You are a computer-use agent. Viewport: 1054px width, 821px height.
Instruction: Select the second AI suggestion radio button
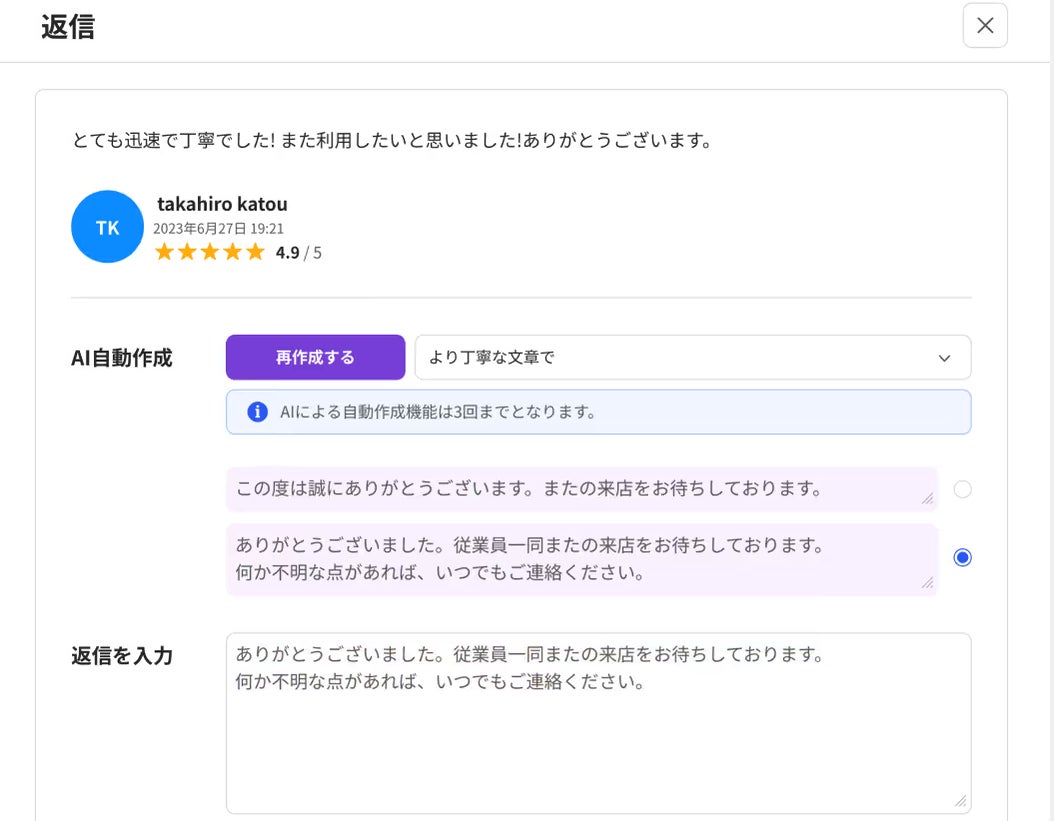(x=962, y=558)
